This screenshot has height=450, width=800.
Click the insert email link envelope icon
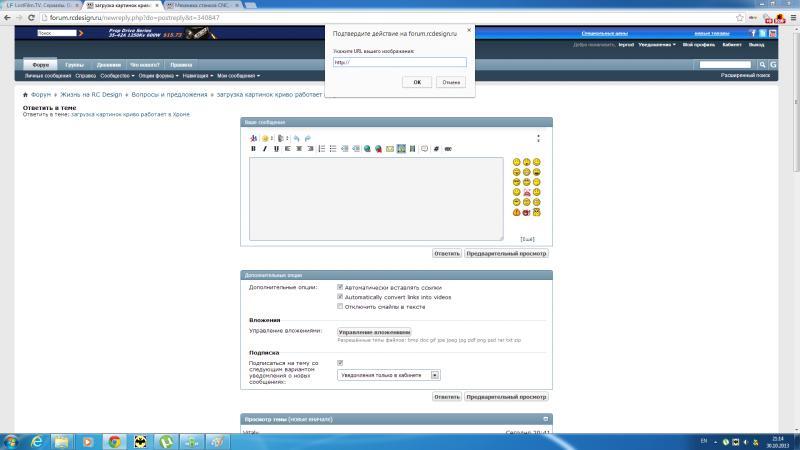point(390,148)
